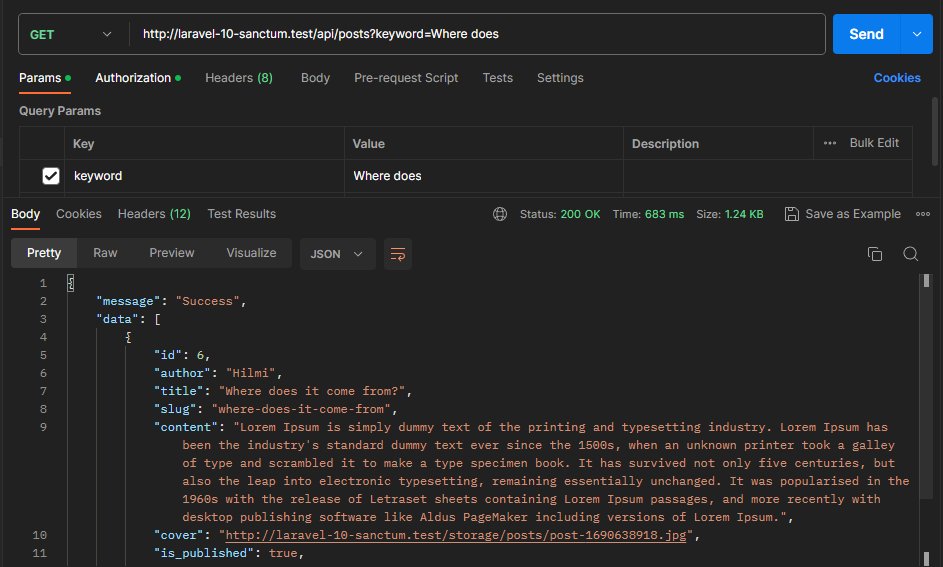Screen dimensions: 943x567
Task: Select the Pretty view
Action: (x=44, y=253)
